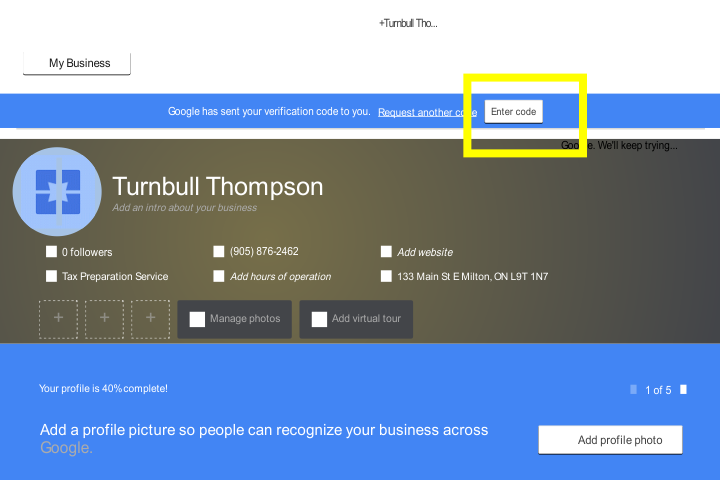Click the category icon beside Tax Preparation Service

[51, 276]
